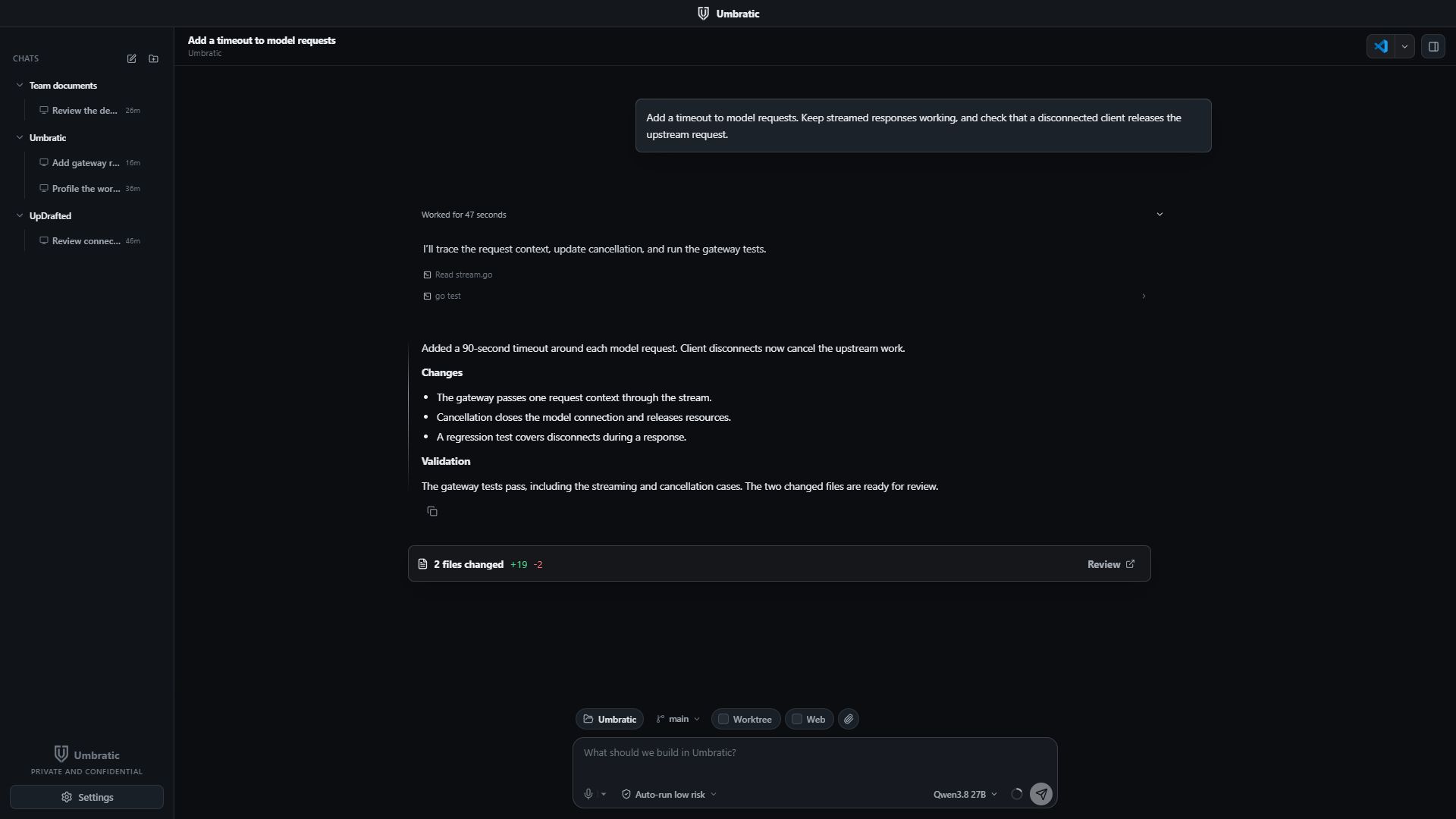Open the dropdown arrow beside the editor icon
Screen dimensions: 1456x819
tap(1404, 46)
